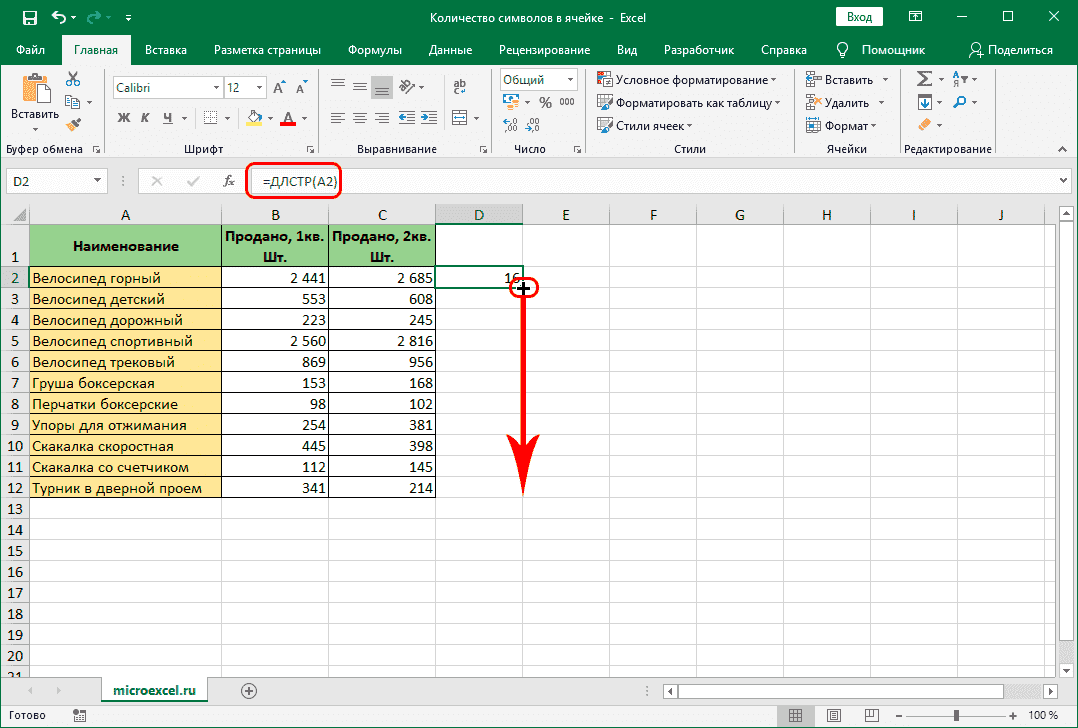Toggle bold formatting (Ж)
This screenshot has height=728, width=1078.
point(125,118)
